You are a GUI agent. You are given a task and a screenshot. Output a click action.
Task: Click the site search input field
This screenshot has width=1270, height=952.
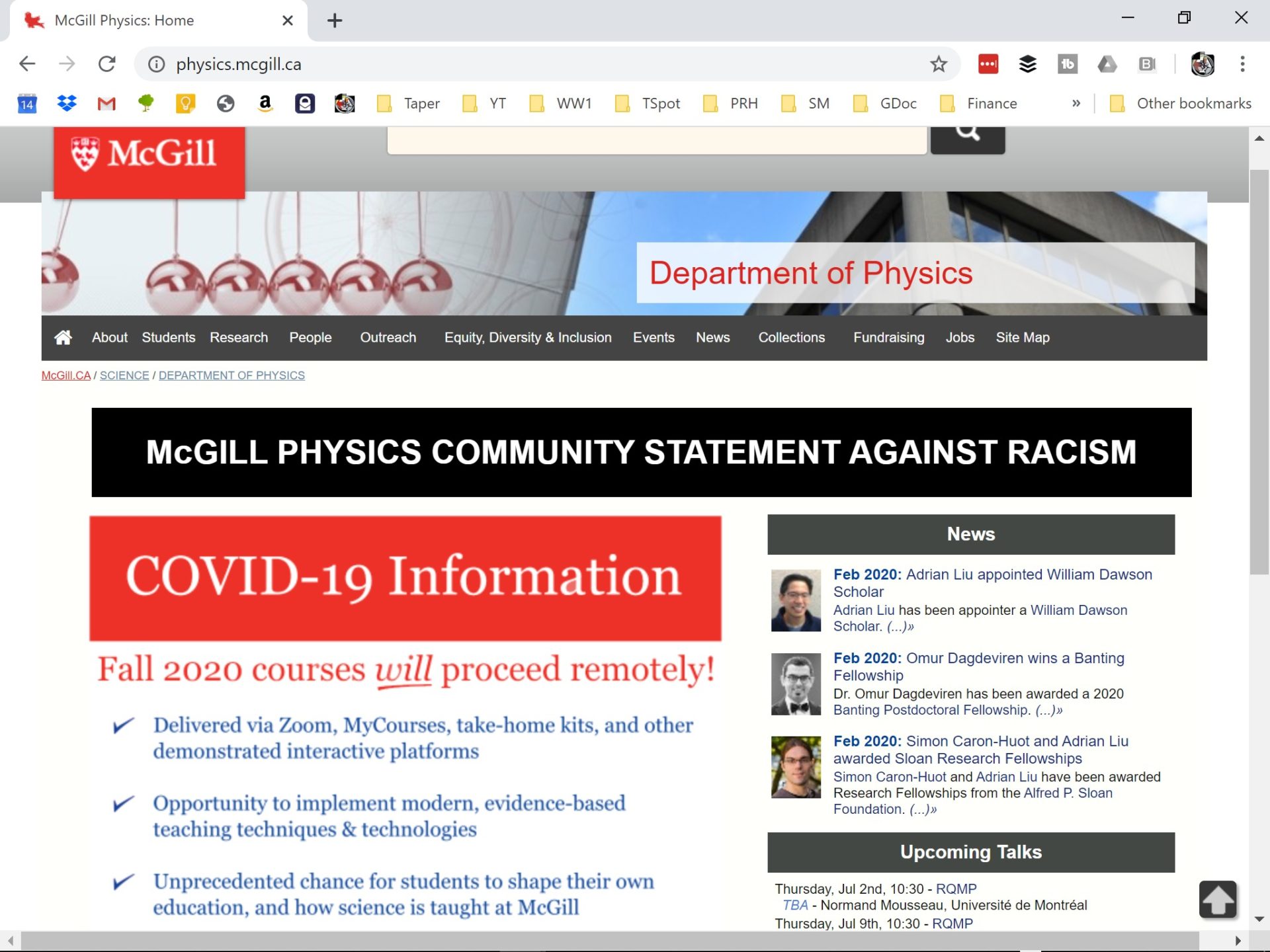point(657,139)
